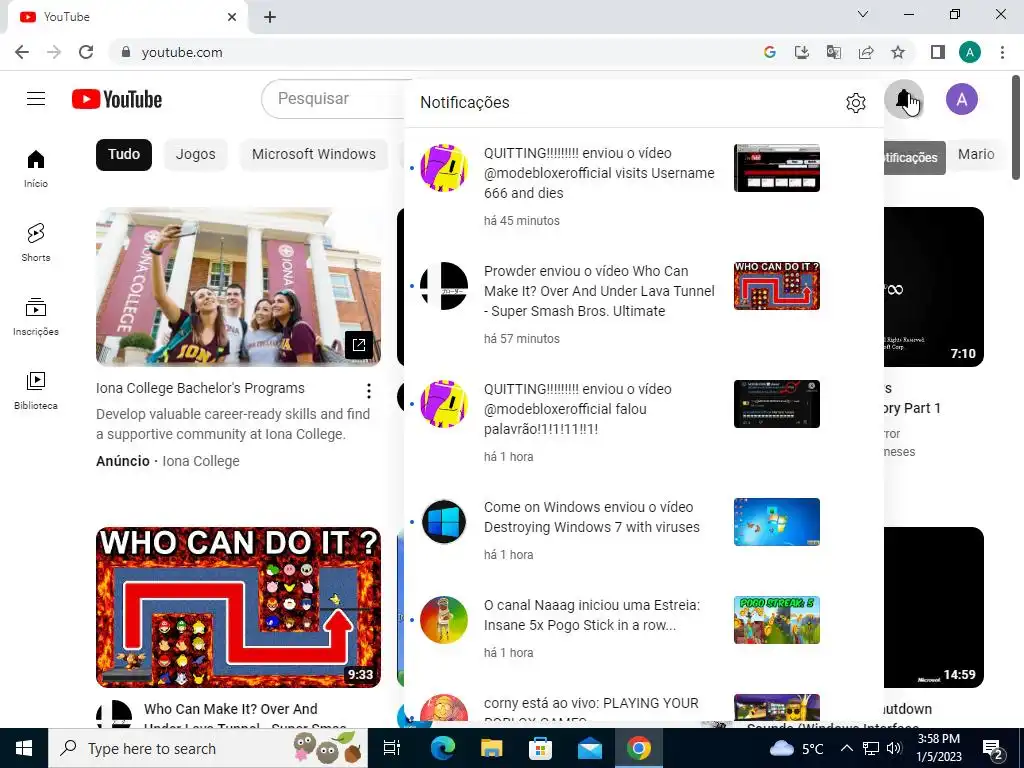Close notifications via the bell icon

click(904, 99)
